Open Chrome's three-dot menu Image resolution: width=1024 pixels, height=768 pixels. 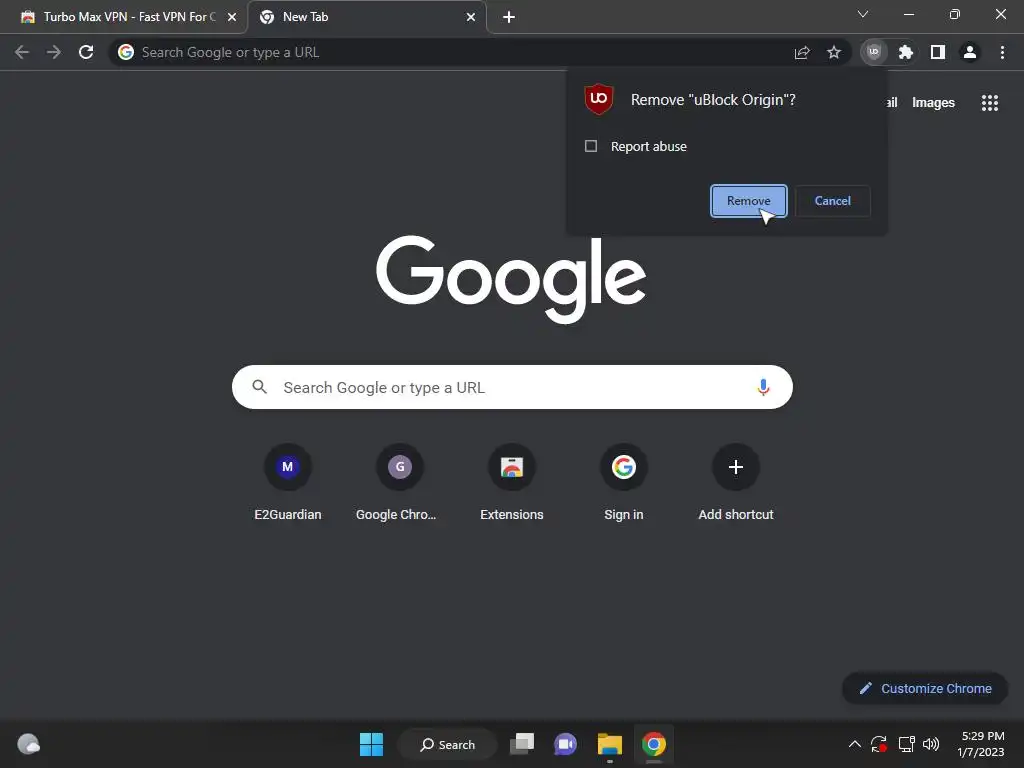pos(1002,52)
